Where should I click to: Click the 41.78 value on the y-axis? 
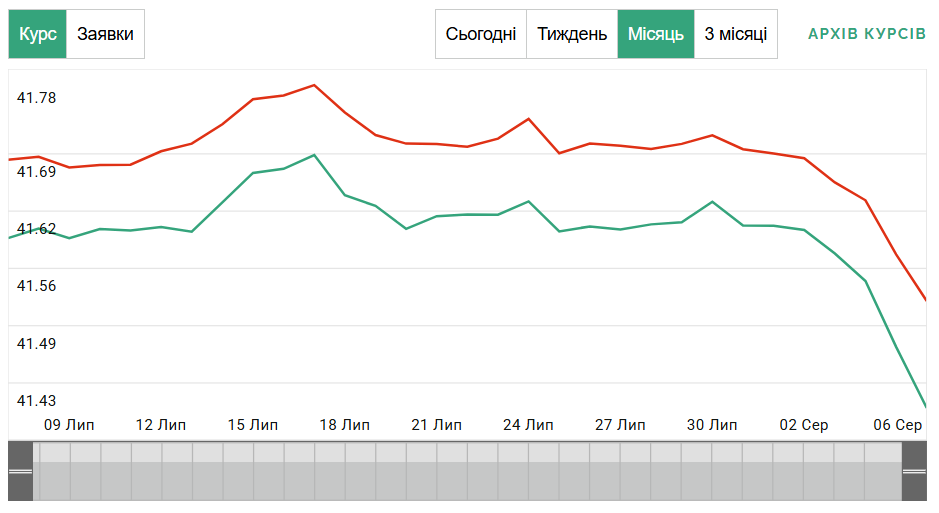pyautogui.click(x=37, y=98)
